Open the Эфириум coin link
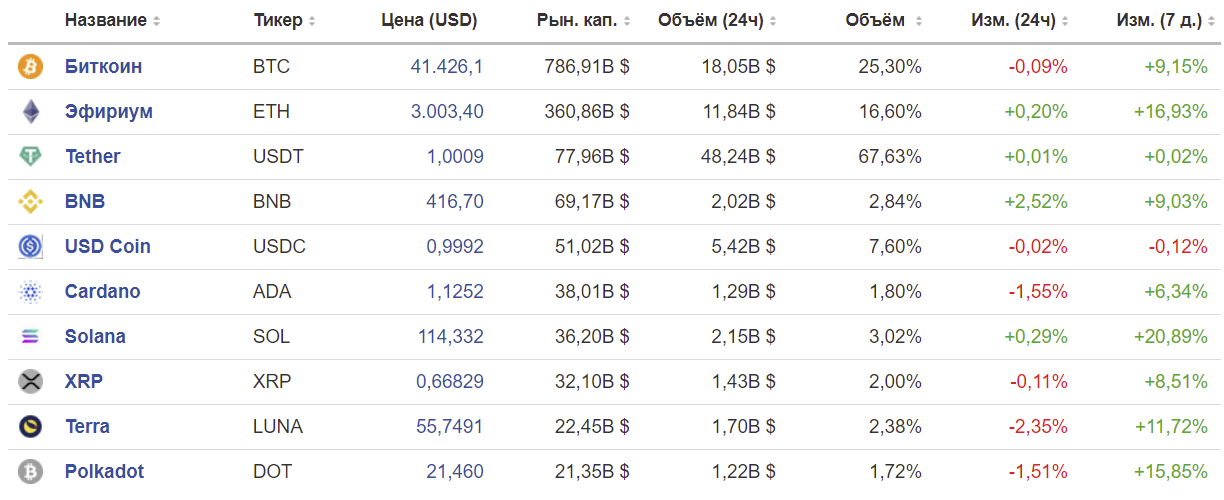1224x500 pixels. [x=109, y=112]
